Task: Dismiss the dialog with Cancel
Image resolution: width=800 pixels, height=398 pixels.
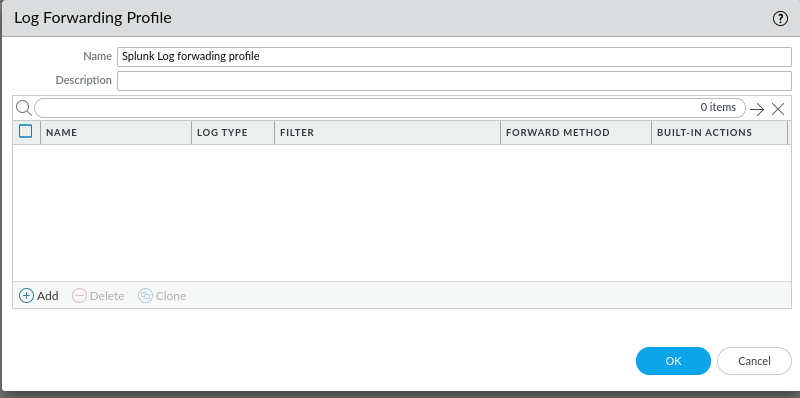Action: (x=754, y=361)
